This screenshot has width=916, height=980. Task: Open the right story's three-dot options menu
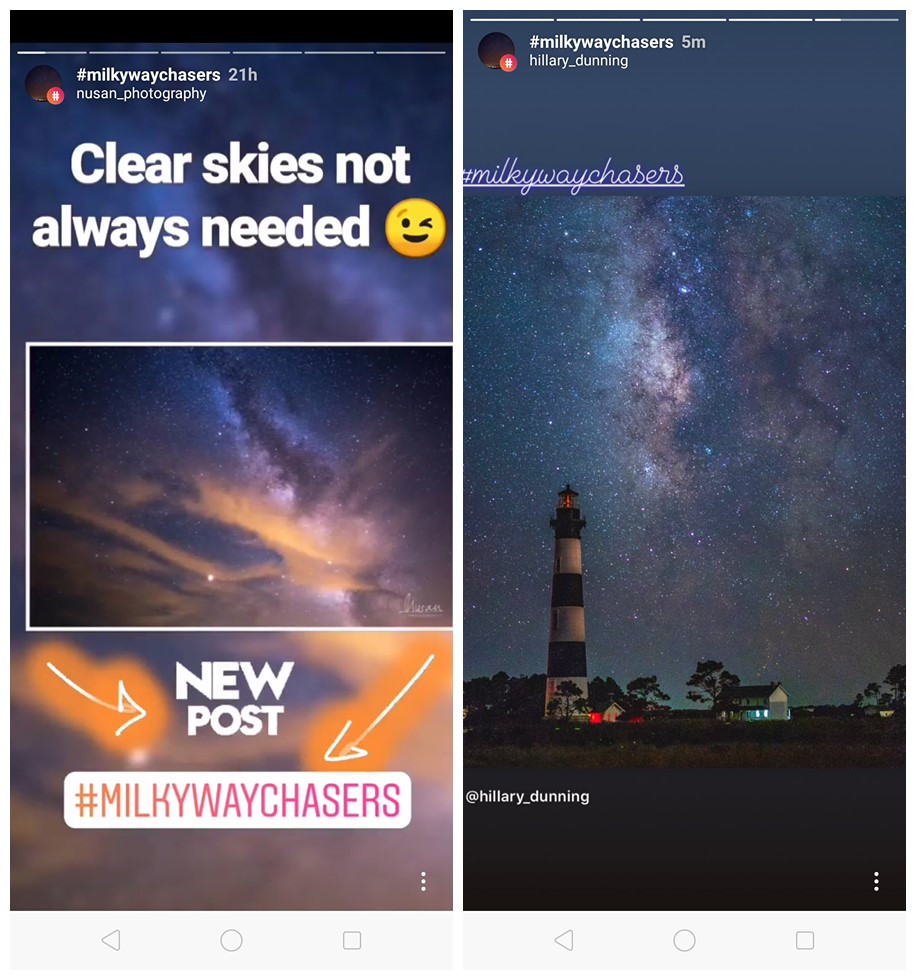pyautogui.click(x=876, y=881)
